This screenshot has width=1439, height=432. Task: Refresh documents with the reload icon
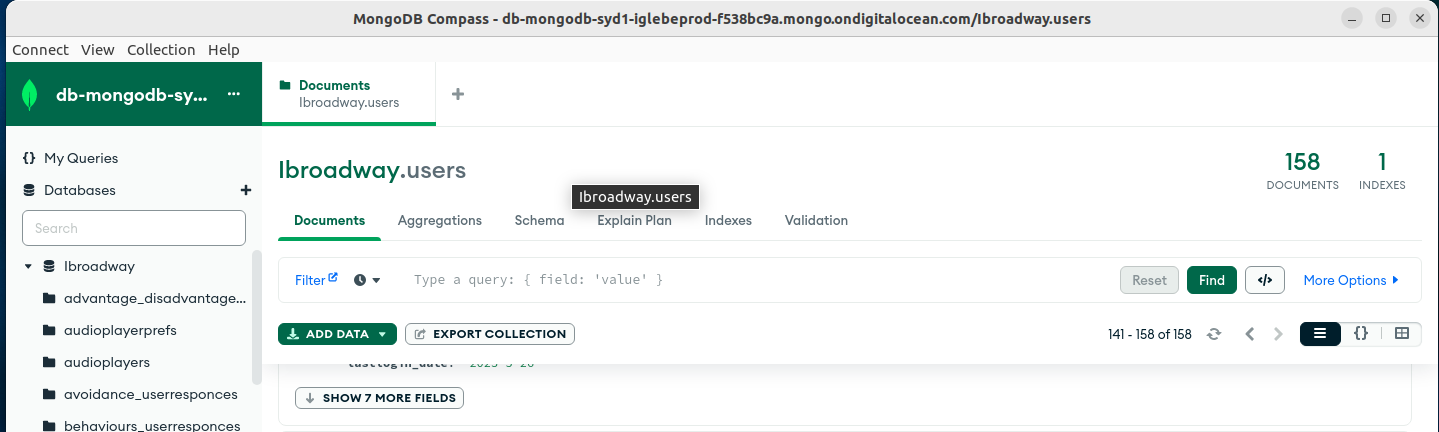tap(1214, 334)
